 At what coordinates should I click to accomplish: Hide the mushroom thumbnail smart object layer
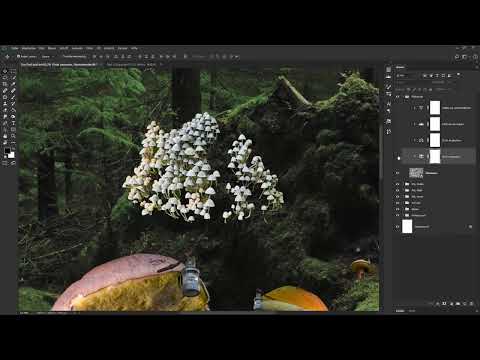[x=397, y=173]
